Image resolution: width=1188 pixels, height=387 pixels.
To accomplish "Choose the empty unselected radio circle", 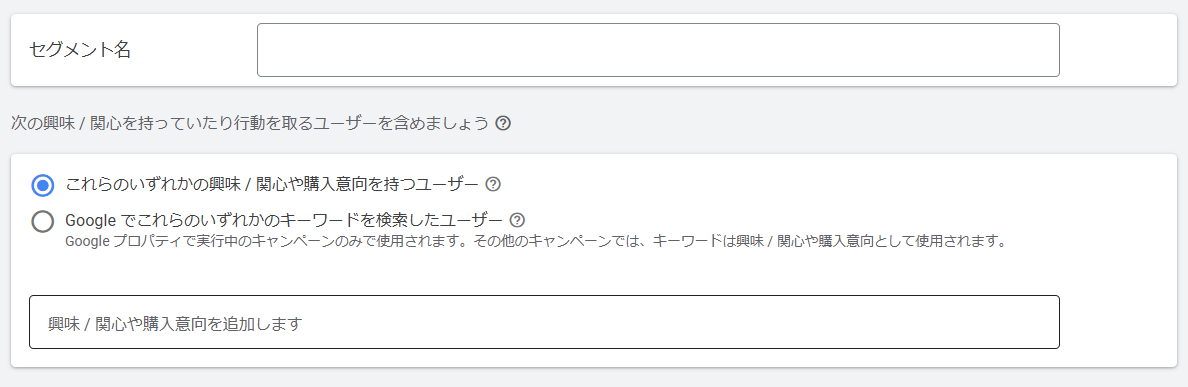I will tap(43, 221).
